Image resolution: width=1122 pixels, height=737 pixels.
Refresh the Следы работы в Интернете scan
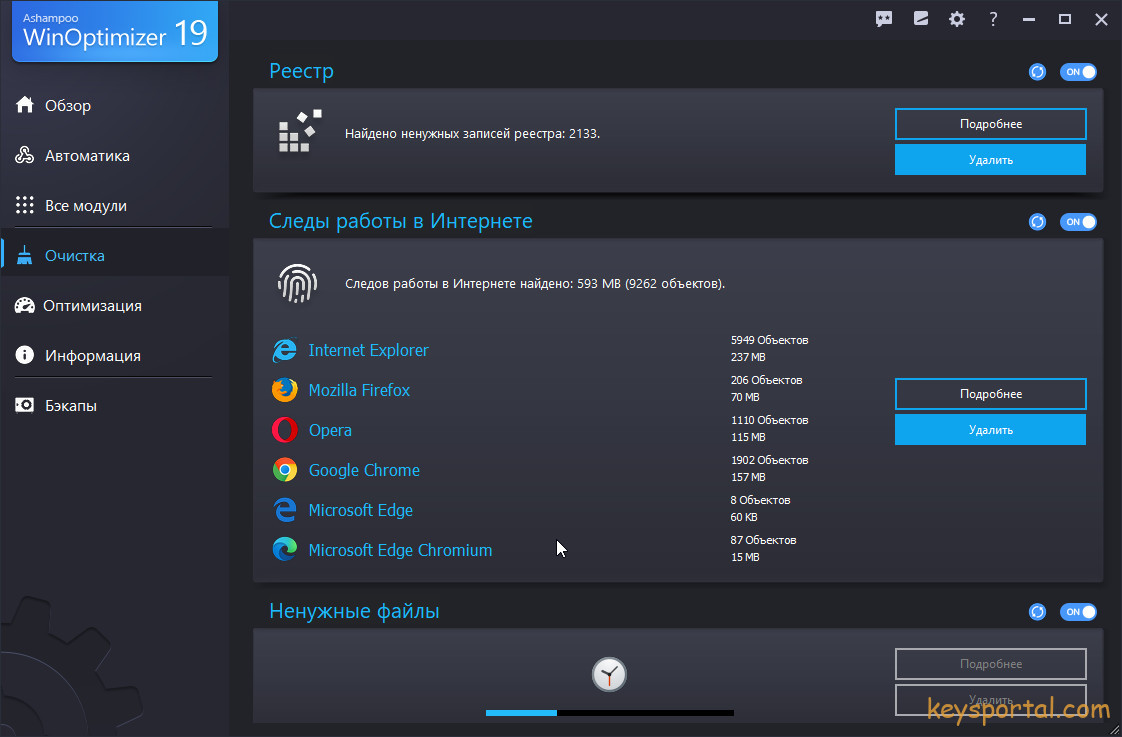click(1038, 222)
